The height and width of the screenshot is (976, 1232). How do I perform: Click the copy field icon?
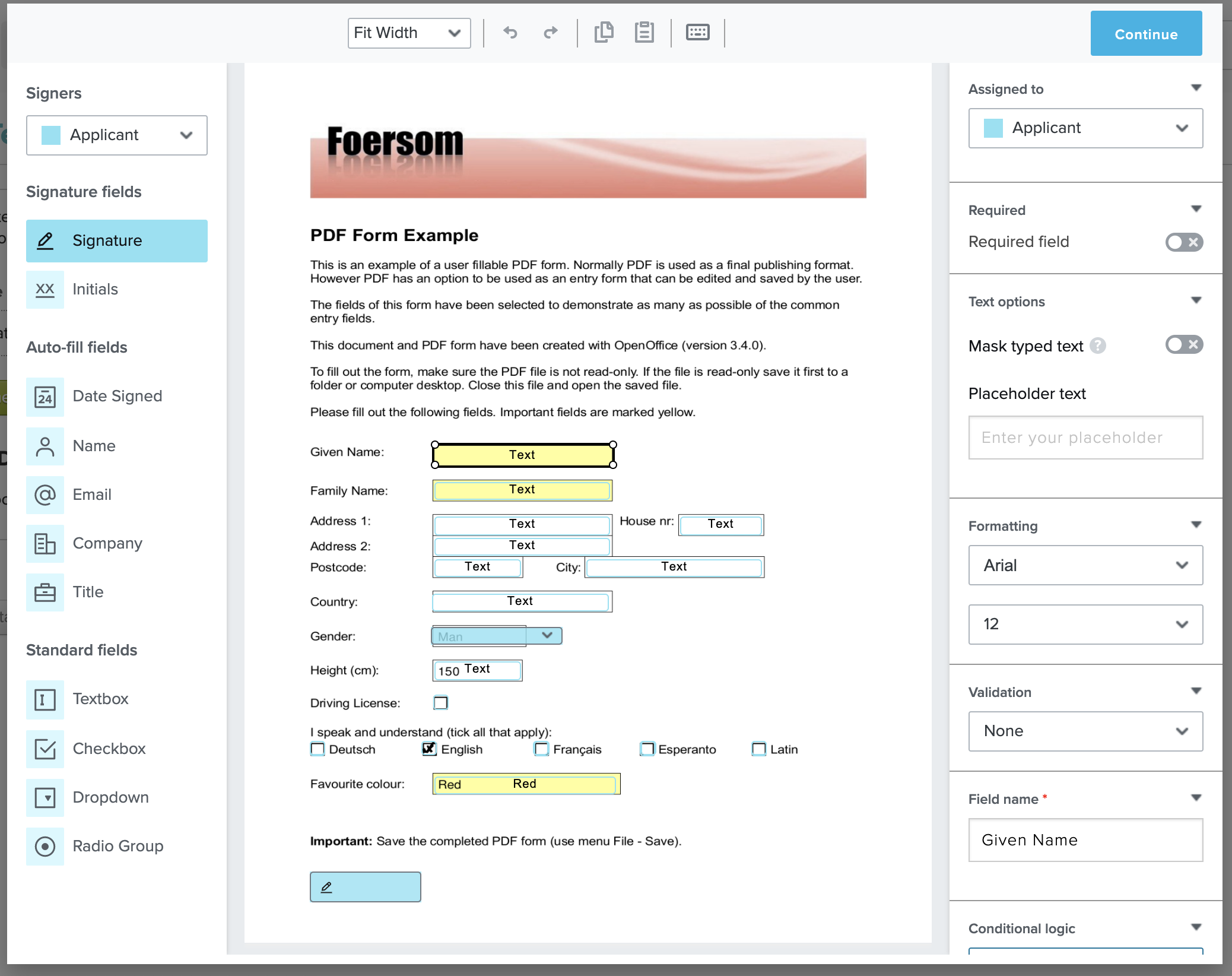[604, 32]
